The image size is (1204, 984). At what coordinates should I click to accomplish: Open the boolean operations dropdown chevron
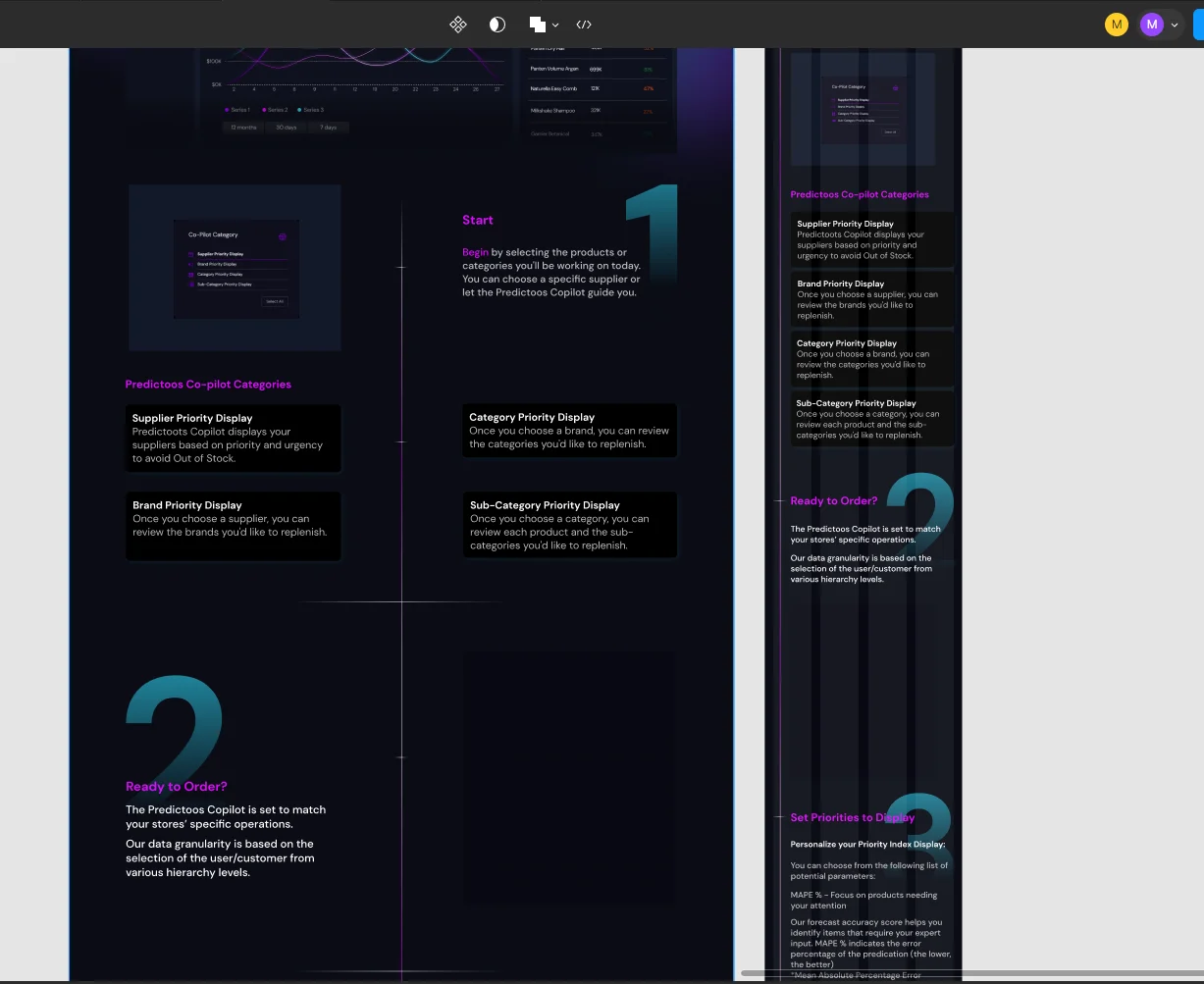(555, 25)
